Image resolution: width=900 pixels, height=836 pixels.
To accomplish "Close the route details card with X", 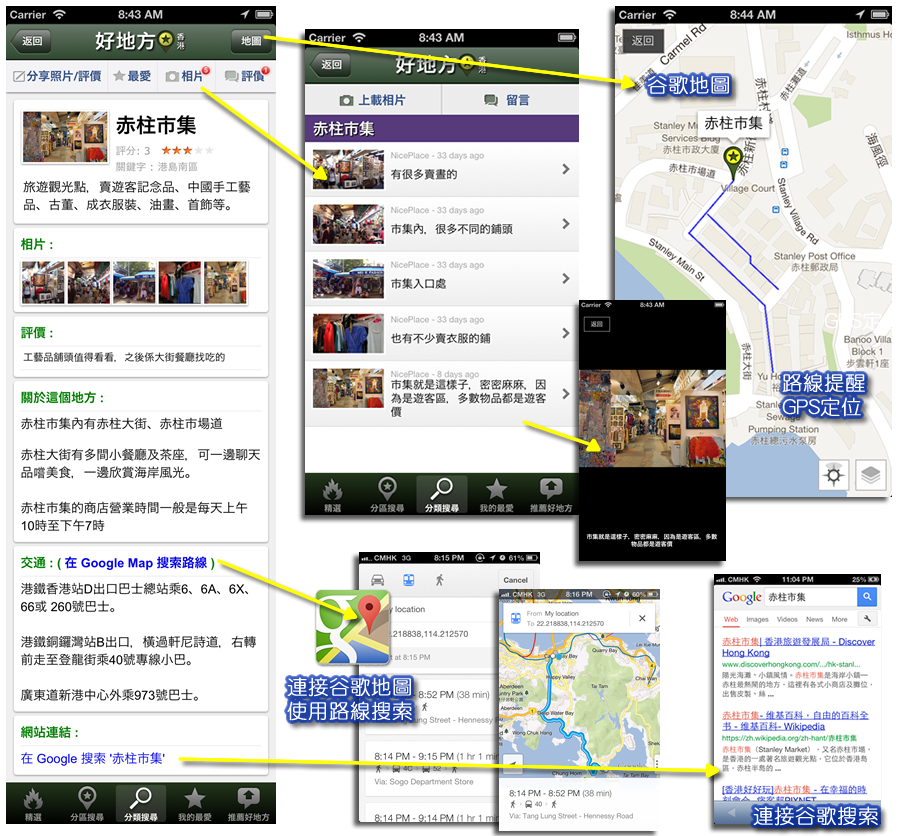I will 642,619.
